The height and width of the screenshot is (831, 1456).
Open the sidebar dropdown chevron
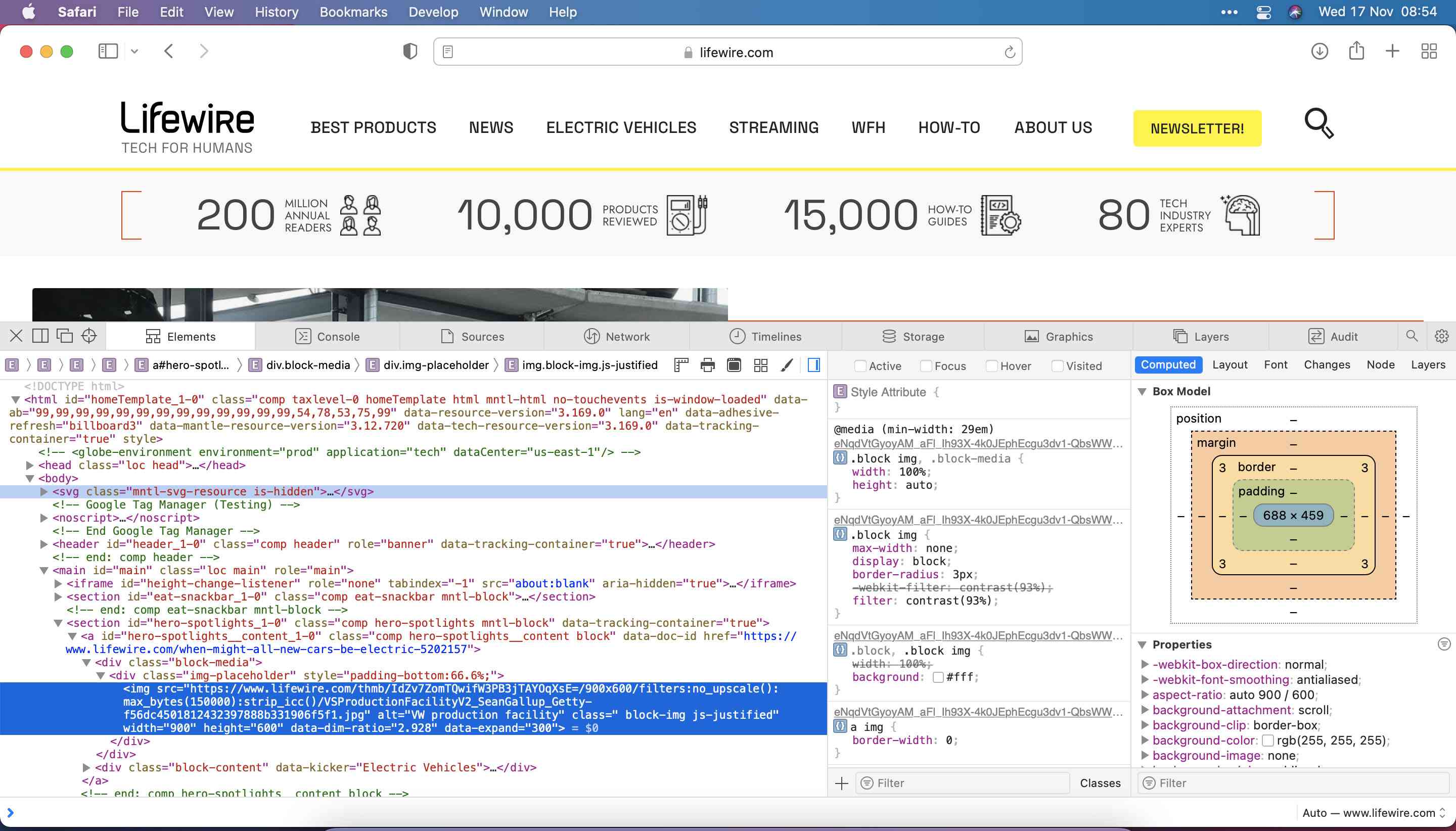point(134,52)
